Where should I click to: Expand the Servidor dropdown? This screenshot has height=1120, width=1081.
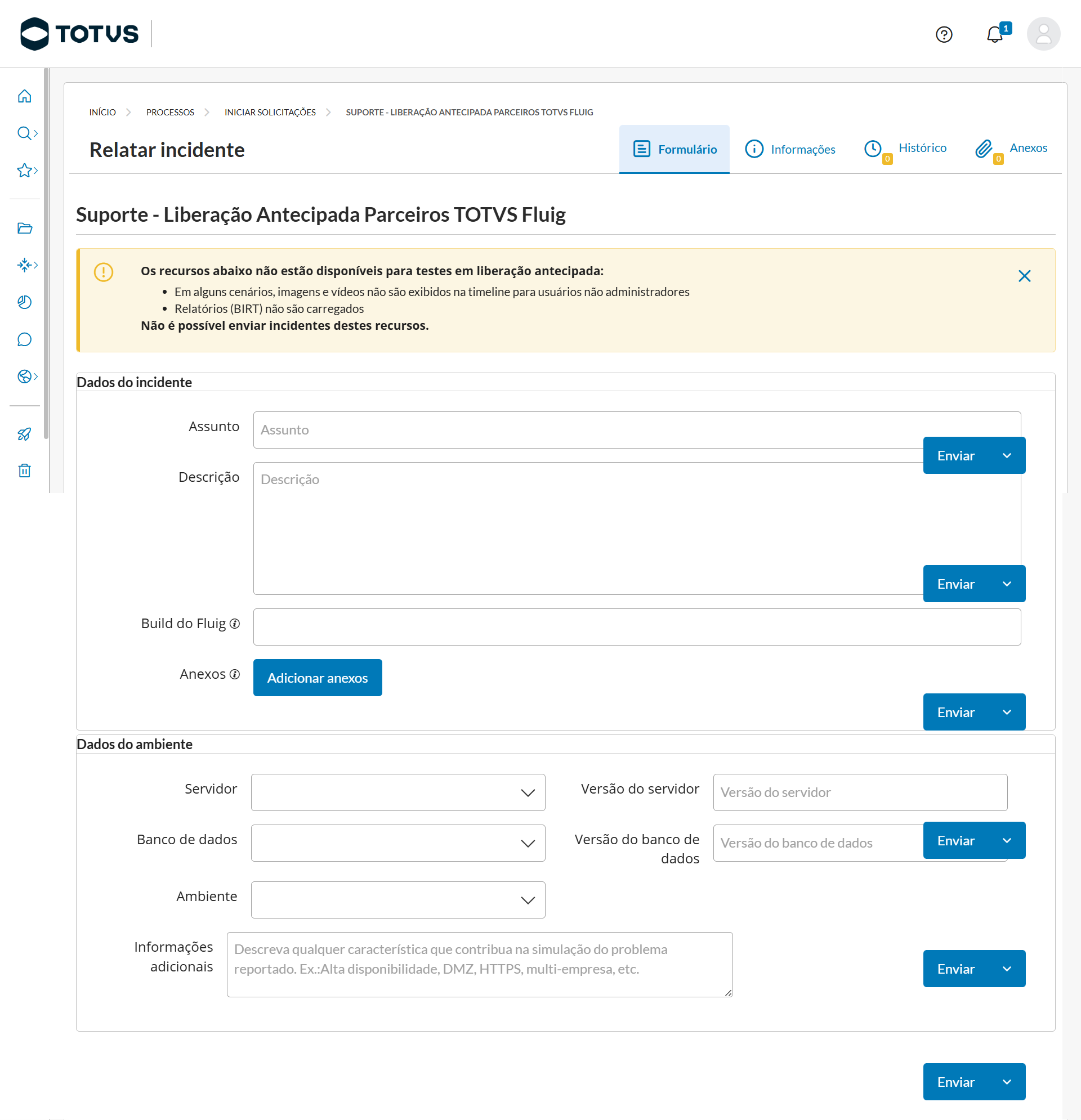(x=398, y=792)
